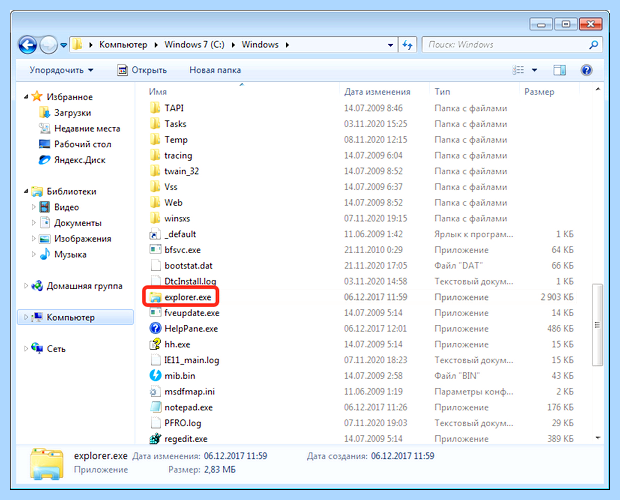This screenshot has width=620, height=500.
Task: Select Компьютер in the navigation pane
Action: pos(76,317)
